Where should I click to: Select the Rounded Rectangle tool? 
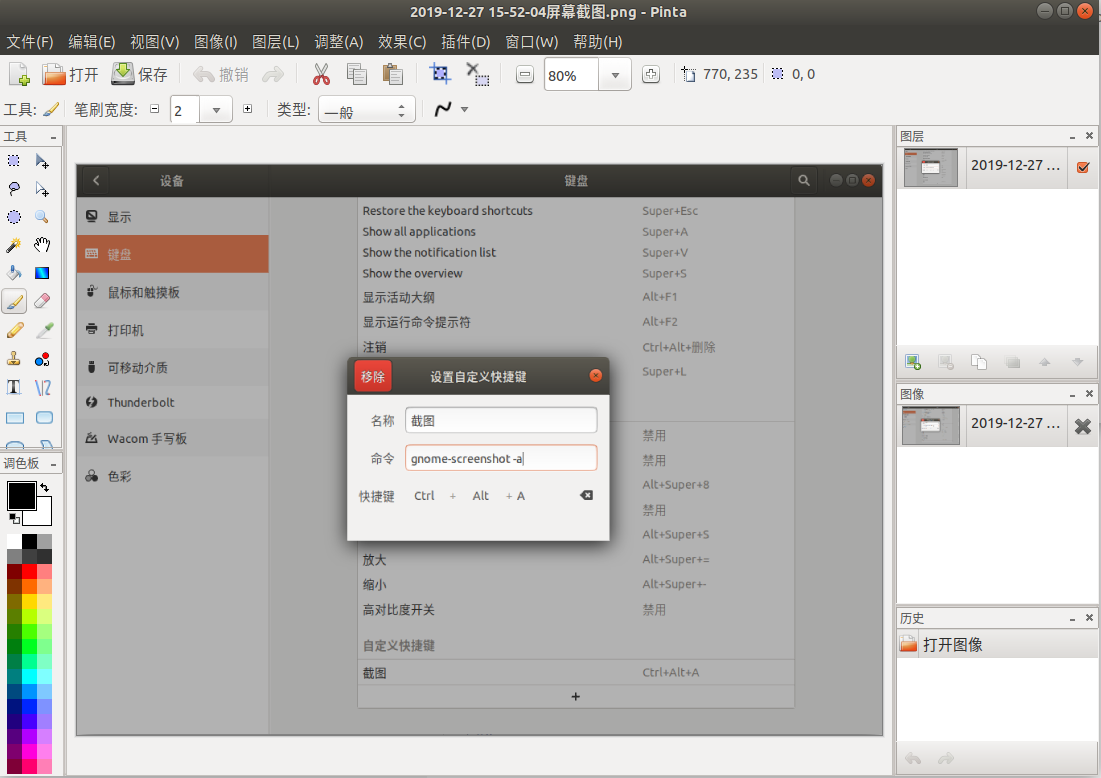click(x=44, y=418)
